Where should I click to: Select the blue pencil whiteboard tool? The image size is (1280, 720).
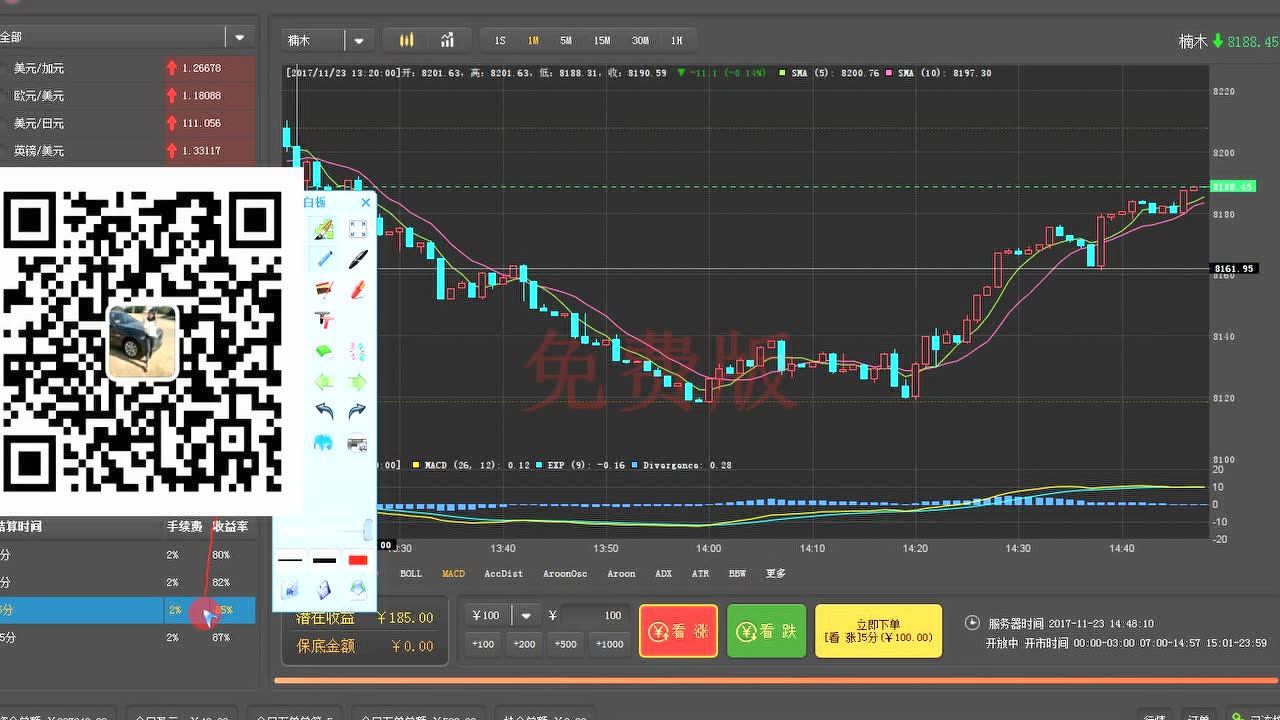pos(323,260)
